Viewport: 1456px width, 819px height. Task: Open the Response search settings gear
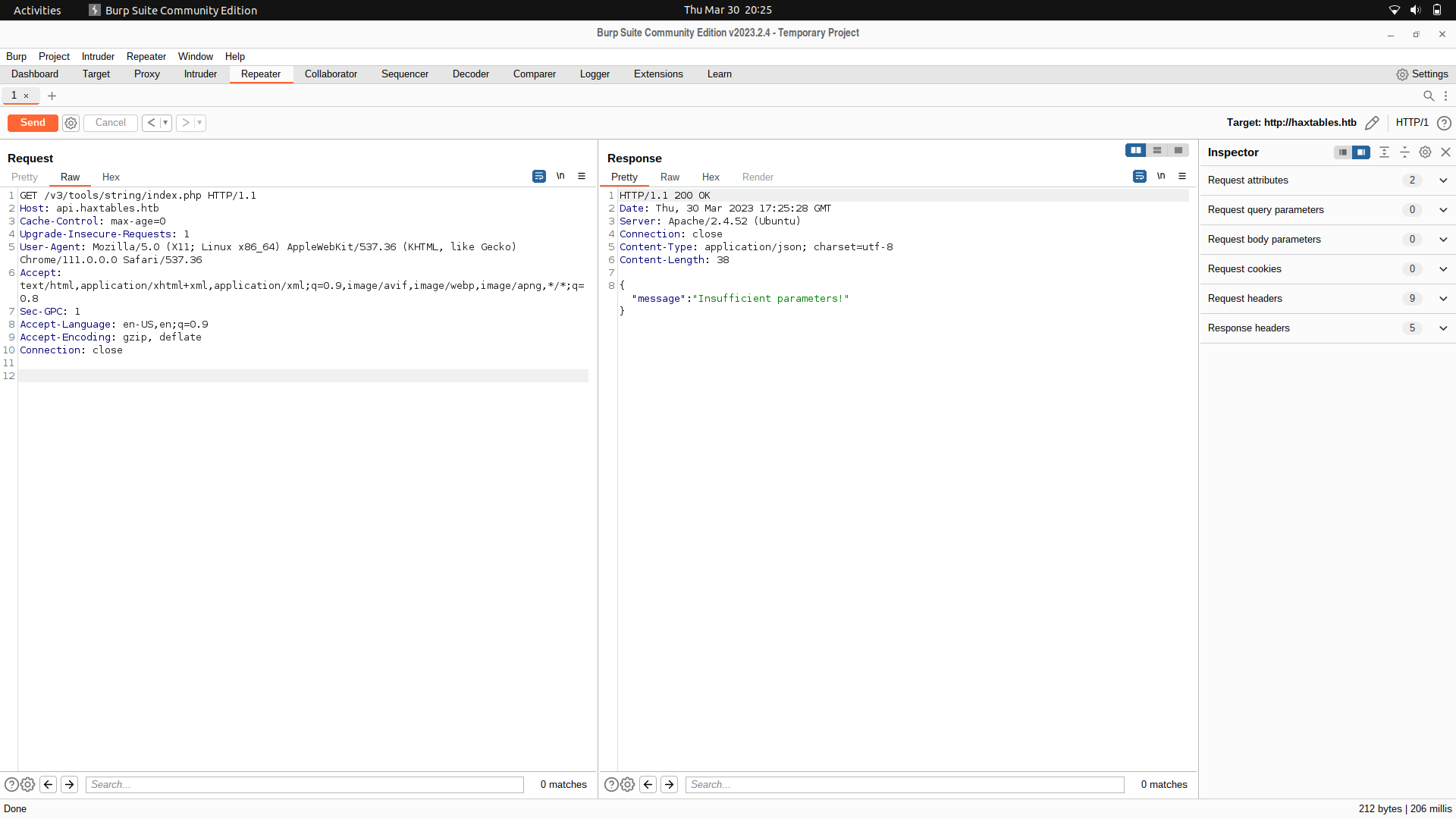(x=627, y=784)
